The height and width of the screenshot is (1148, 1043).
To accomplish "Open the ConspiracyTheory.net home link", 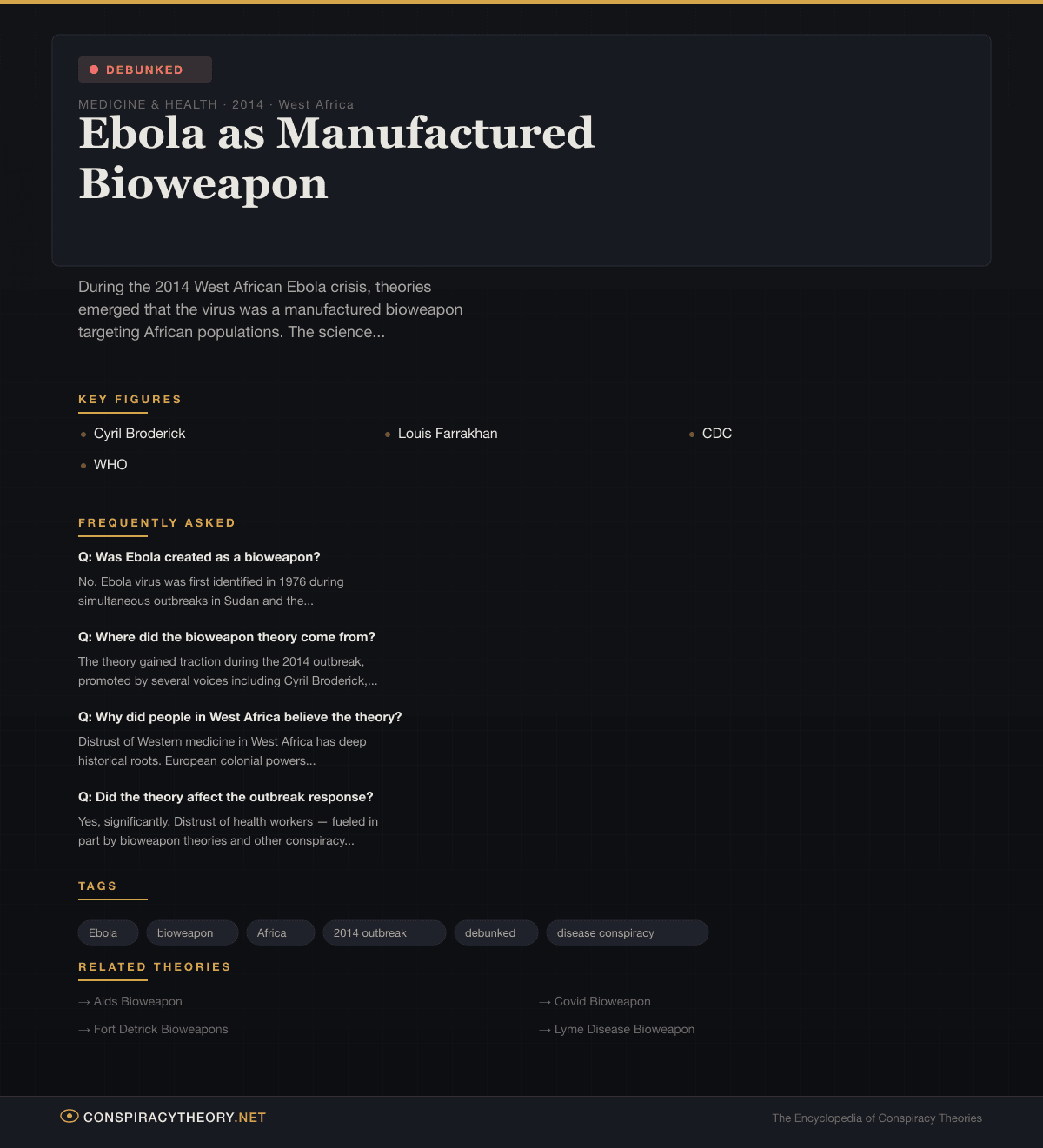I will tap(174, 1118).
